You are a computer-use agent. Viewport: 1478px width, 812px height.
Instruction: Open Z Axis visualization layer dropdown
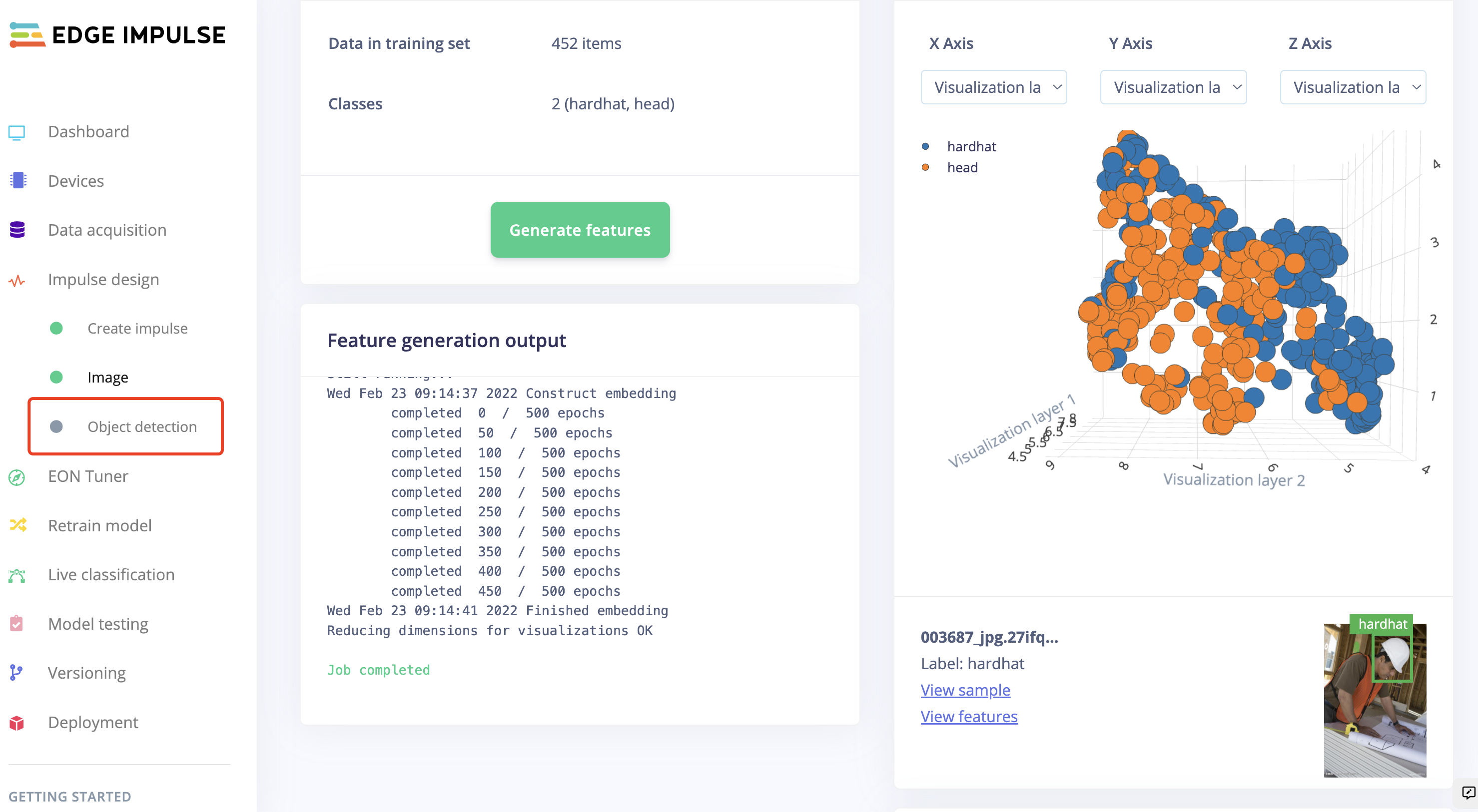(1353, 87)
